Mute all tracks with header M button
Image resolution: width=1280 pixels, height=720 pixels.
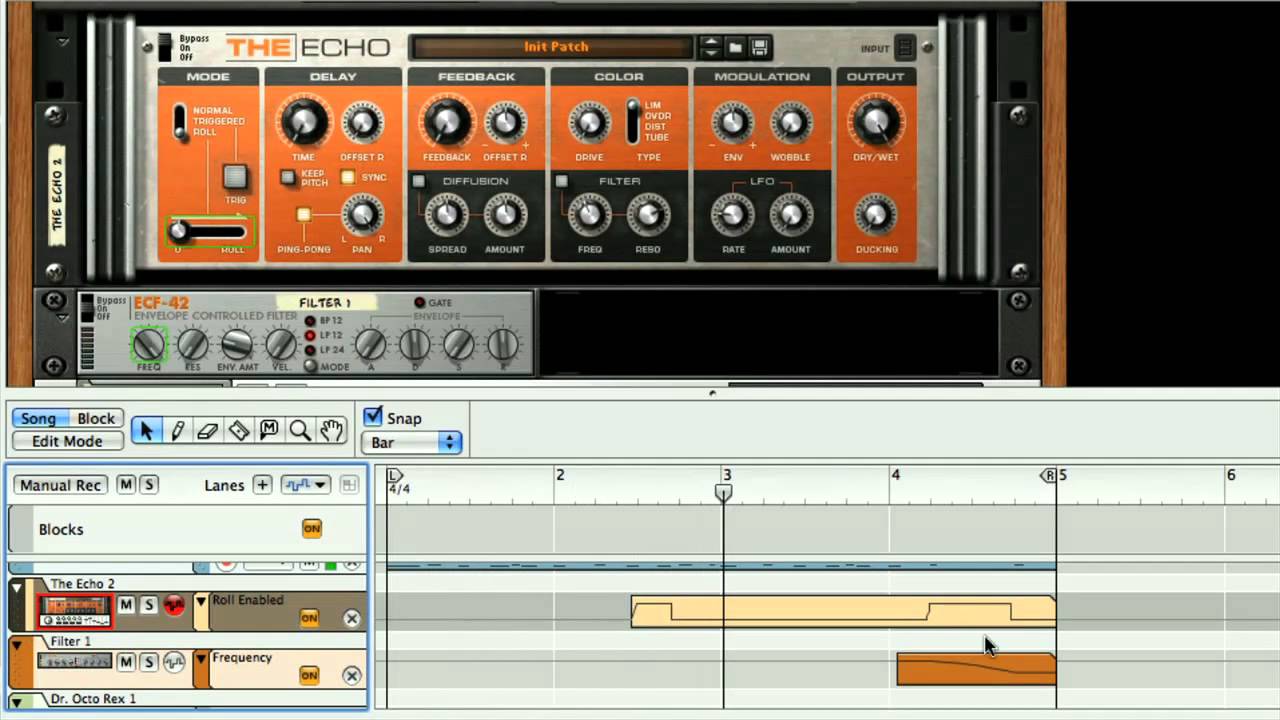point(126,485)
